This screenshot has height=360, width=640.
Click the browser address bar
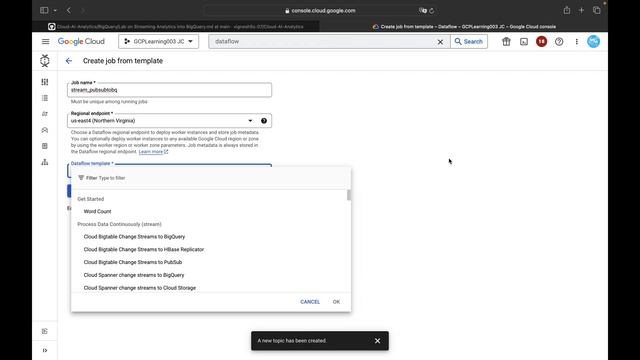[320, 11]
